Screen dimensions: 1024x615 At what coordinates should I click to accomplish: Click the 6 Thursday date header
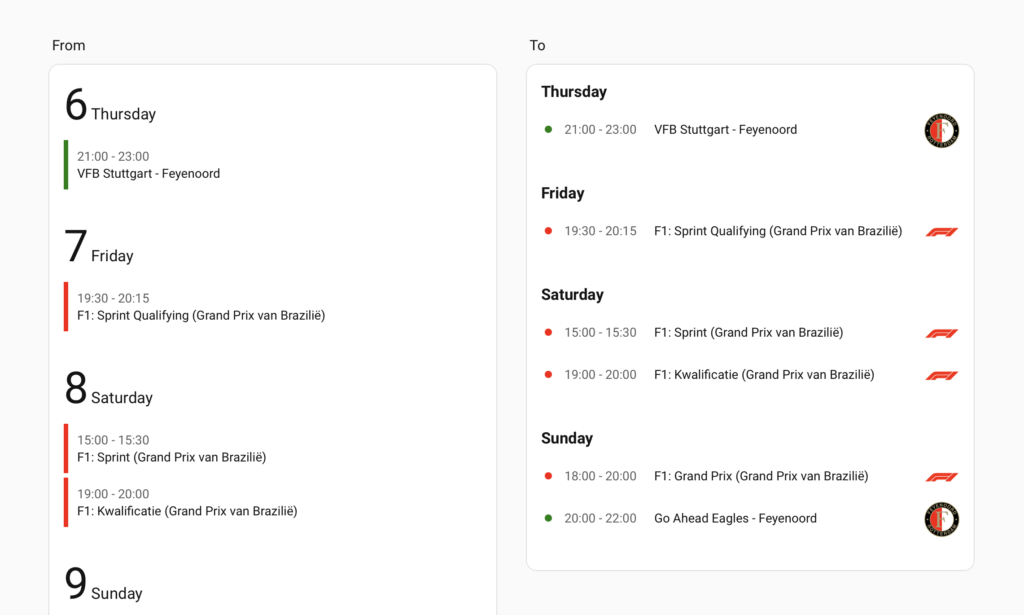[110, 107]
